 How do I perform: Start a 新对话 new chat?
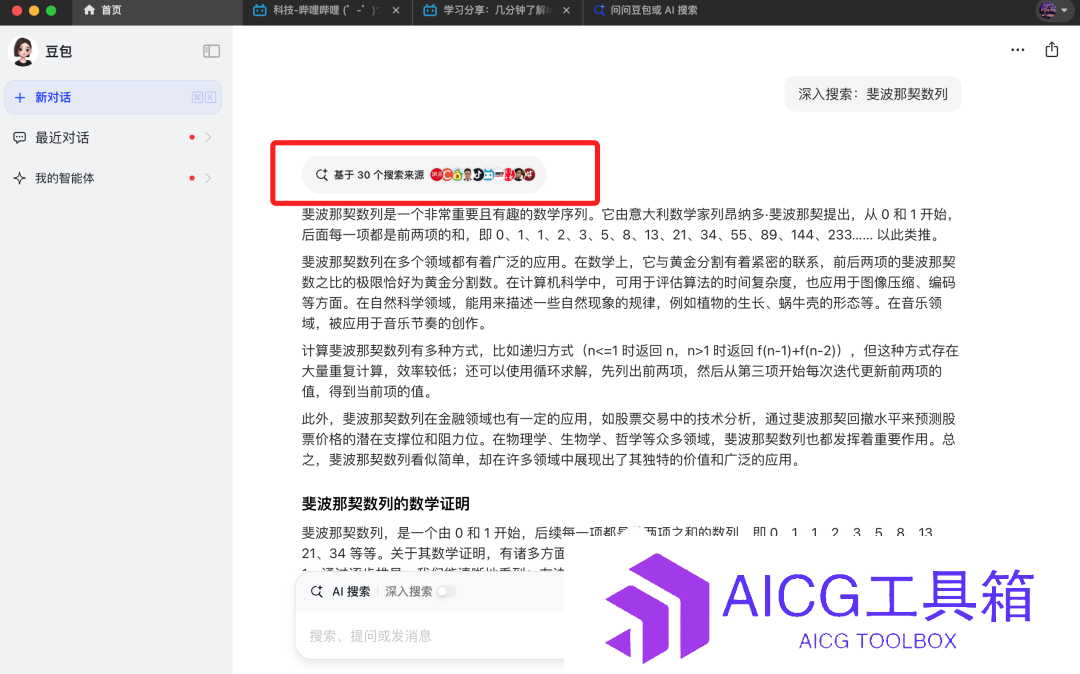pos(113,97)
